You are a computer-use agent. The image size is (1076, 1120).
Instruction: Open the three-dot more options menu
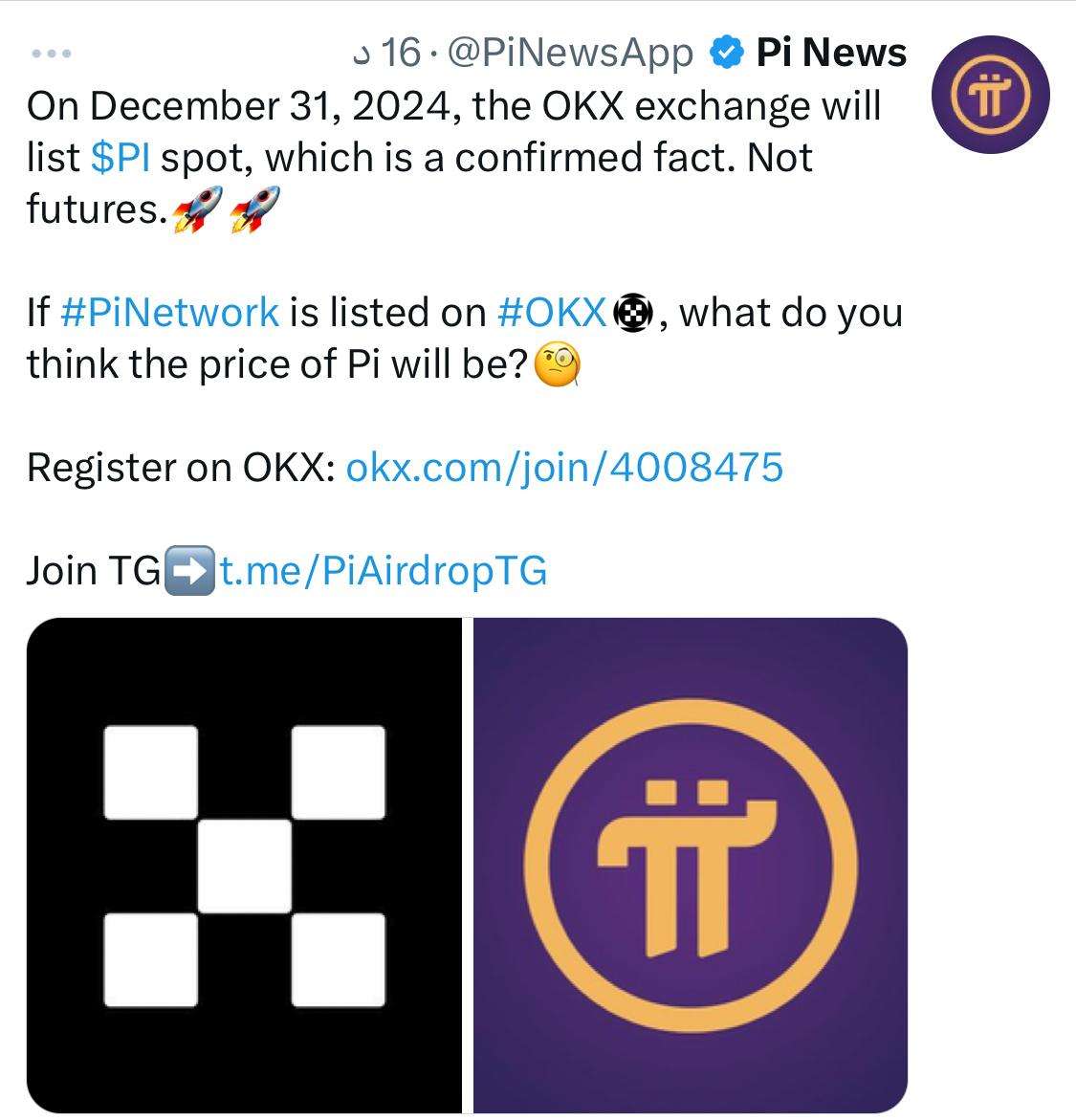point(51,55)
